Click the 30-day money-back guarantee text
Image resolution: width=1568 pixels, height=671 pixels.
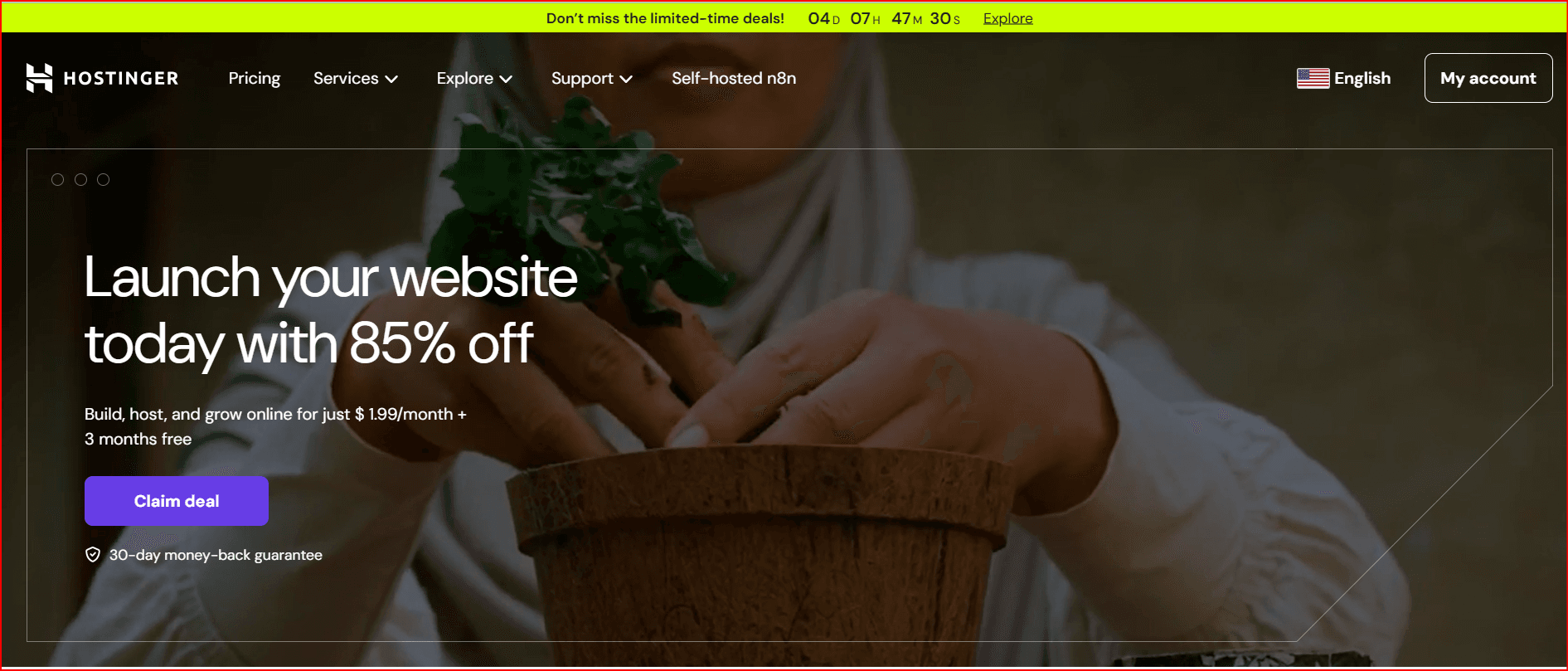[x=216, y=555]
